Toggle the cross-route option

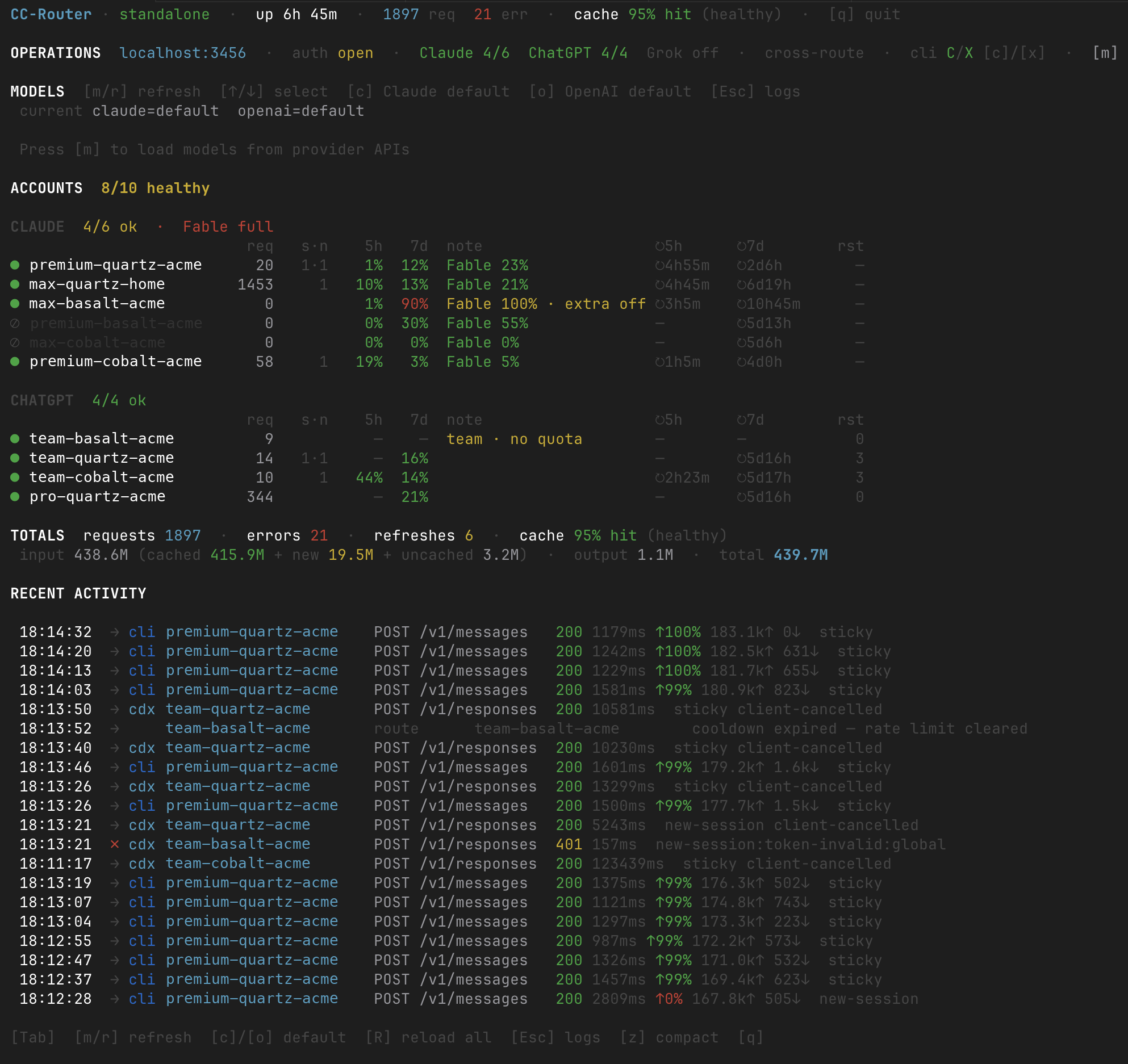[814, 53]
